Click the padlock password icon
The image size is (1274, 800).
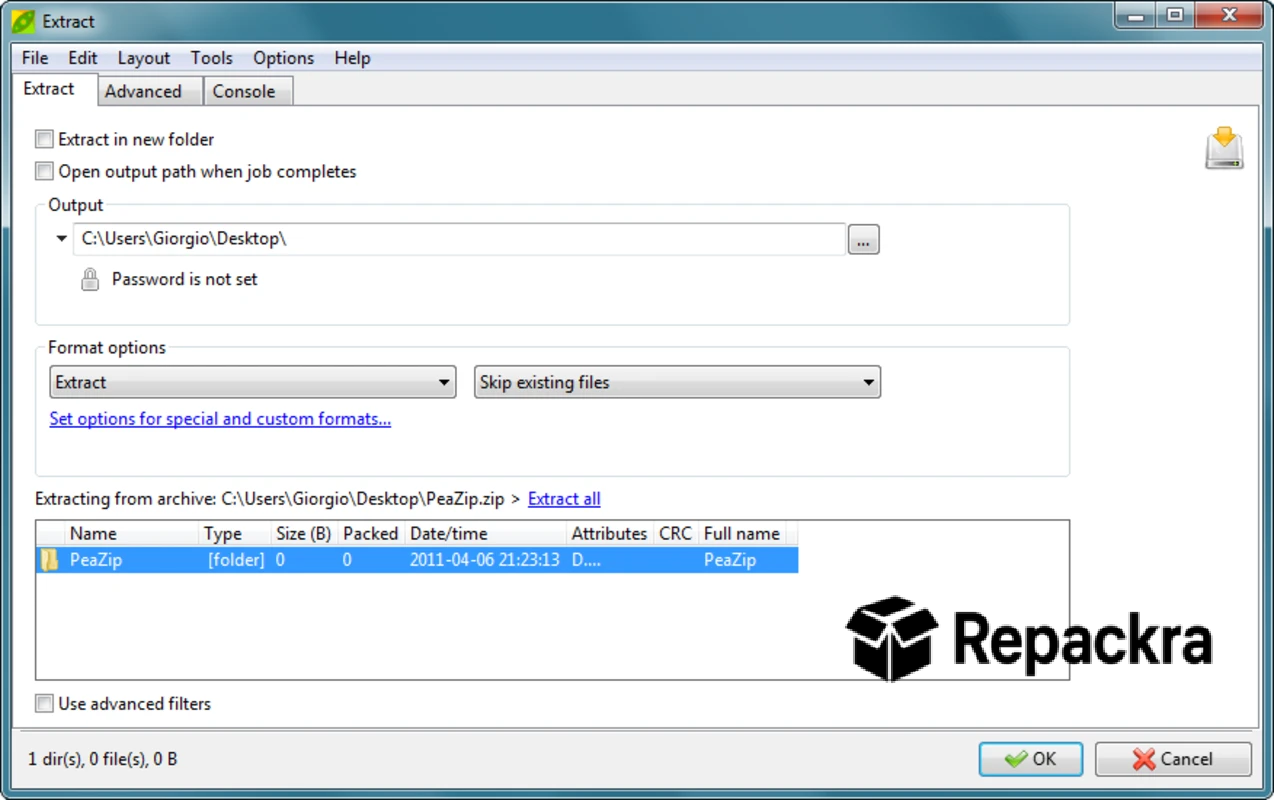(90, 279)
